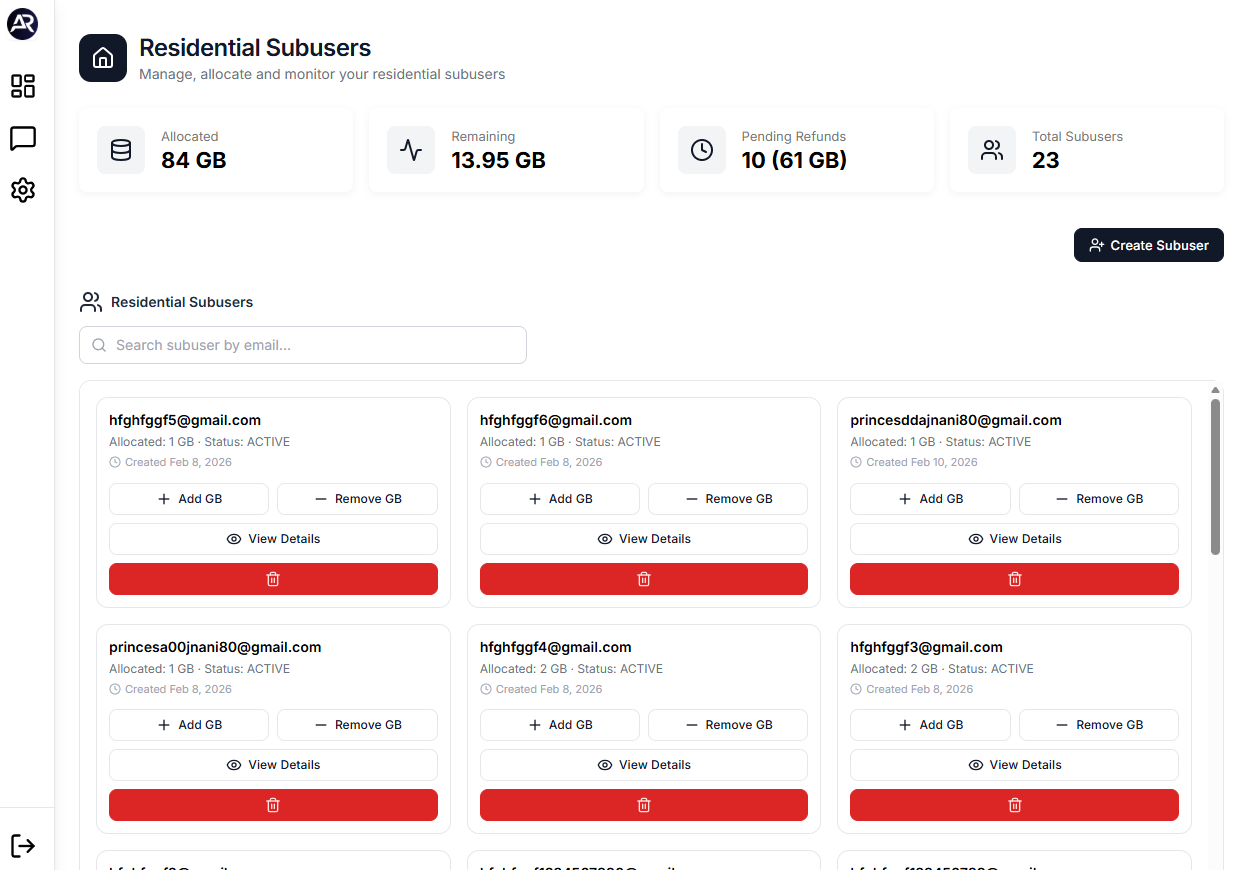This screenshot has height=870, width=1234.
Task: Click email text hfghfggf3@gmail.com
Action: 926,647
